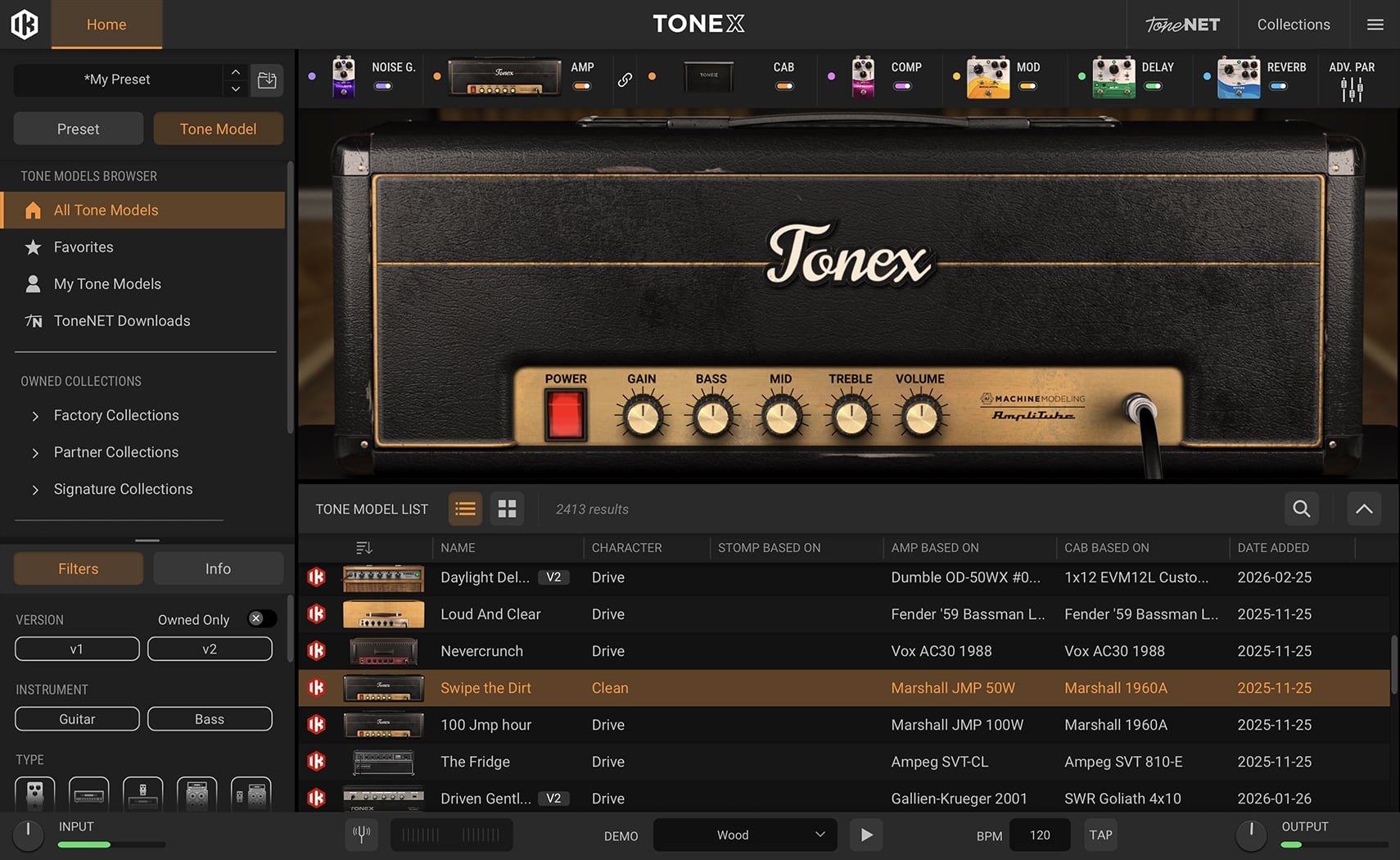This screenshot has width=1400, height=860.
Task: Switch to the Tone Model tab
Action: click(x=219, y=129)
